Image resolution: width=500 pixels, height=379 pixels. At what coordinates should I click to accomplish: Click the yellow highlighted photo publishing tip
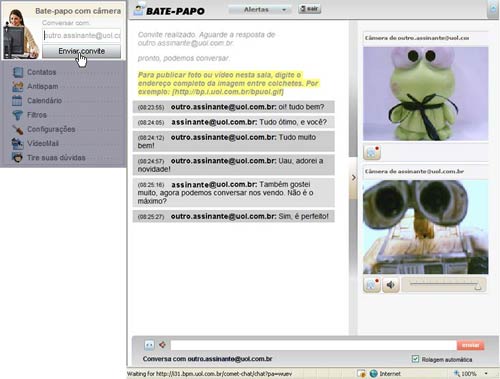click(229, 83)
